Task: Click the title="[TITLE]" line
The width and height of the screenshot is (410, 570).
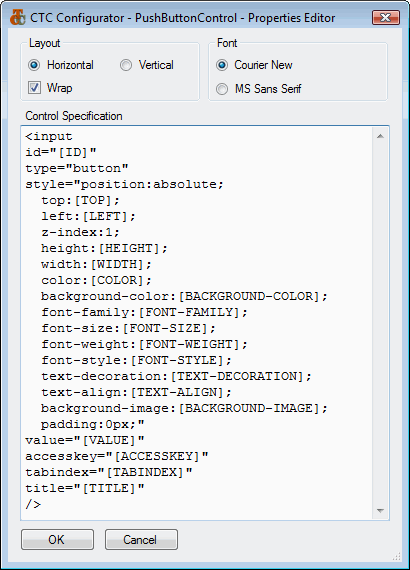Action: pos(85,489)
